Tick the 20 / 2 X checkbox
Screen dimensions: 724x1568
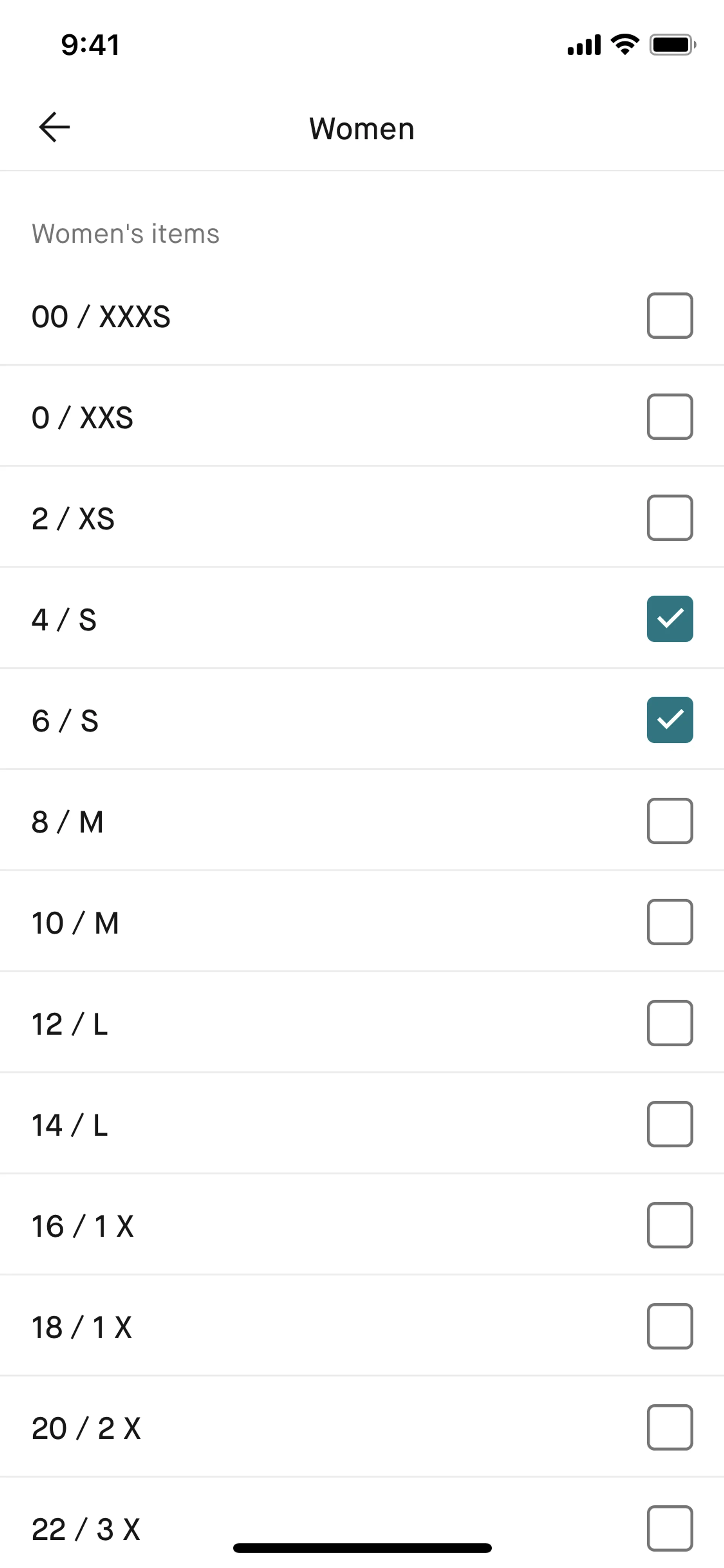click(x=669, y=1427)
